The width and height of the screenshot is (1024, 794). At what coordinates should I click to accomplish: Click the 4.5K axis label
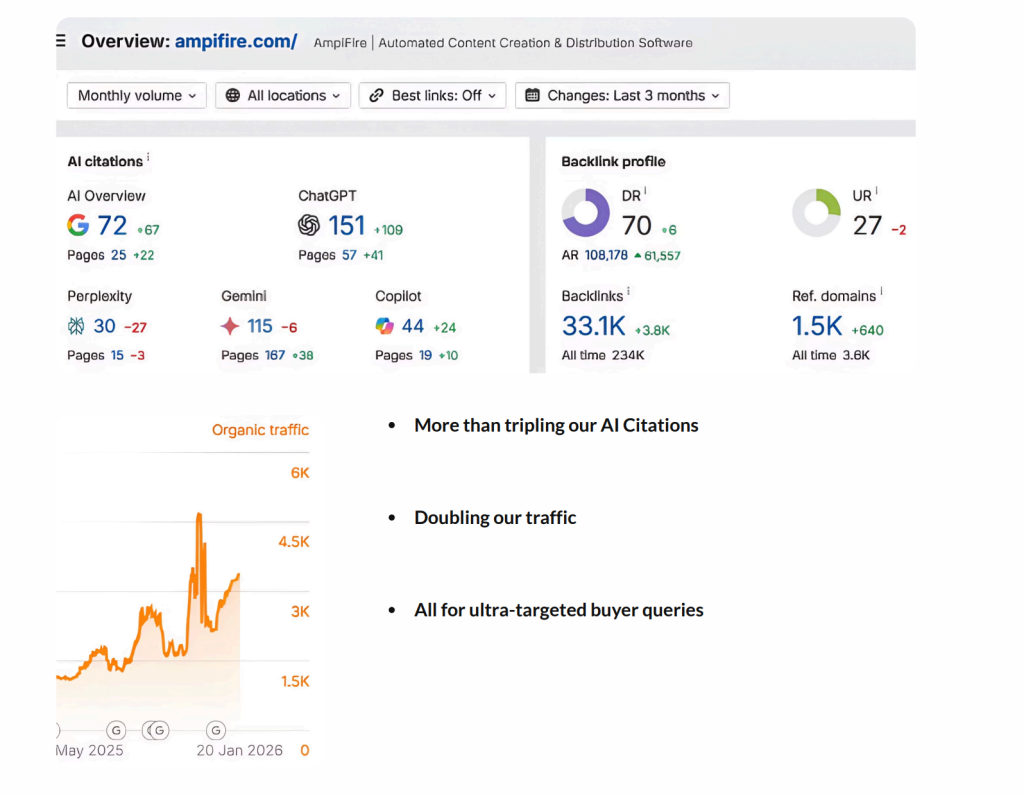[294, 542]
